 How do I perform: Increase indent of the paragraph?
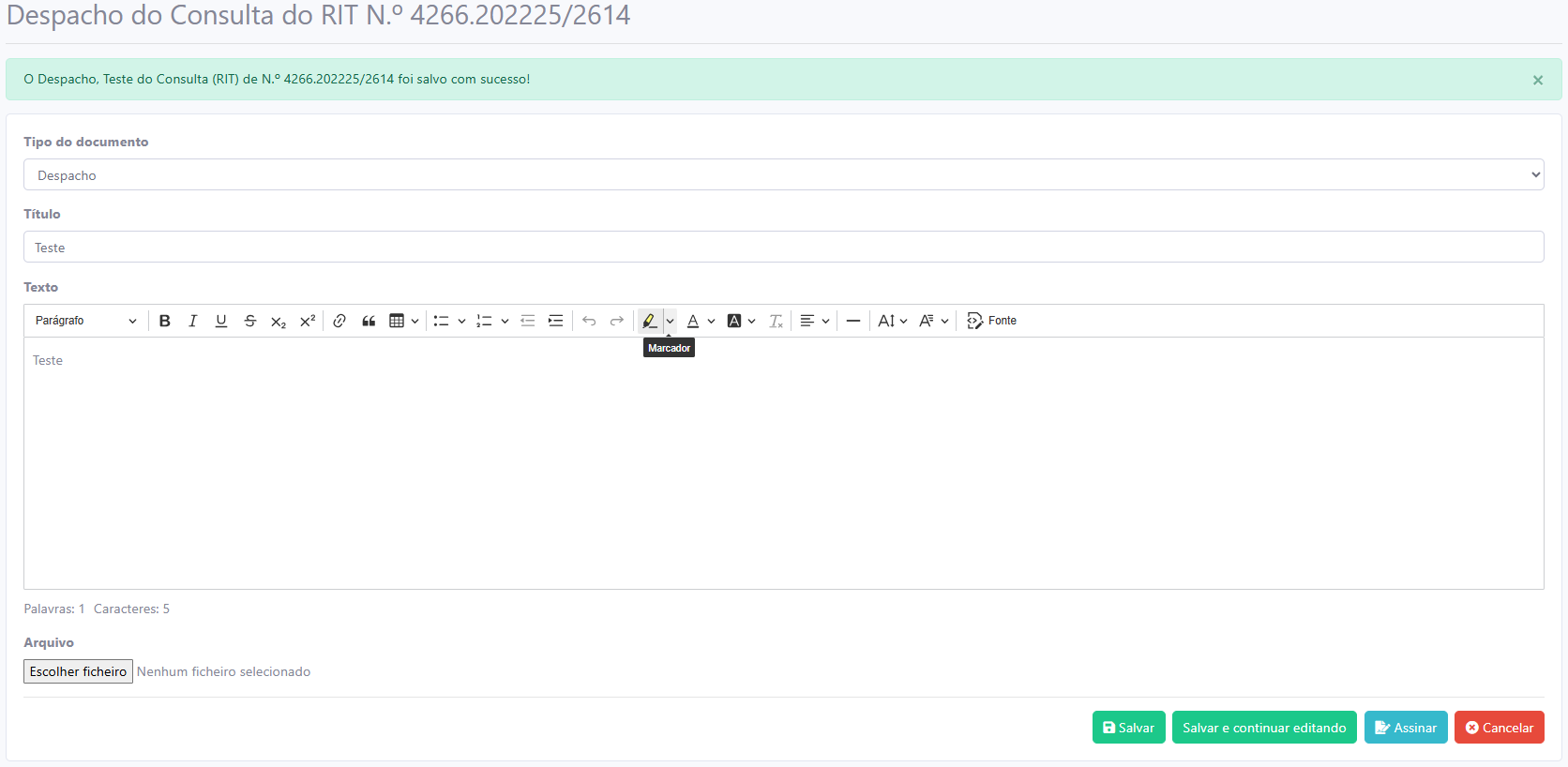556,321
